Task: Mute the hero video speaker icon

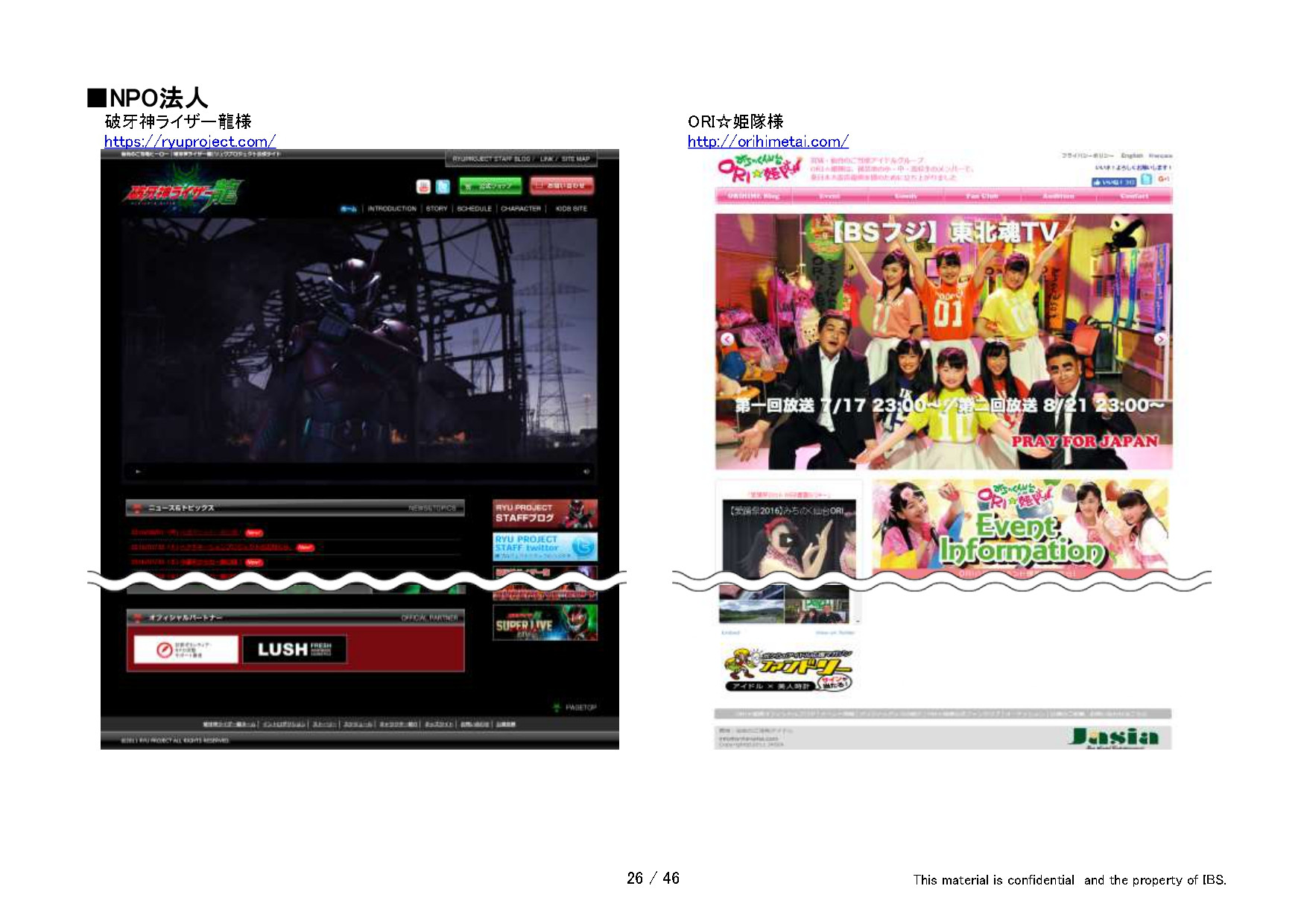Action: point(586,472)
